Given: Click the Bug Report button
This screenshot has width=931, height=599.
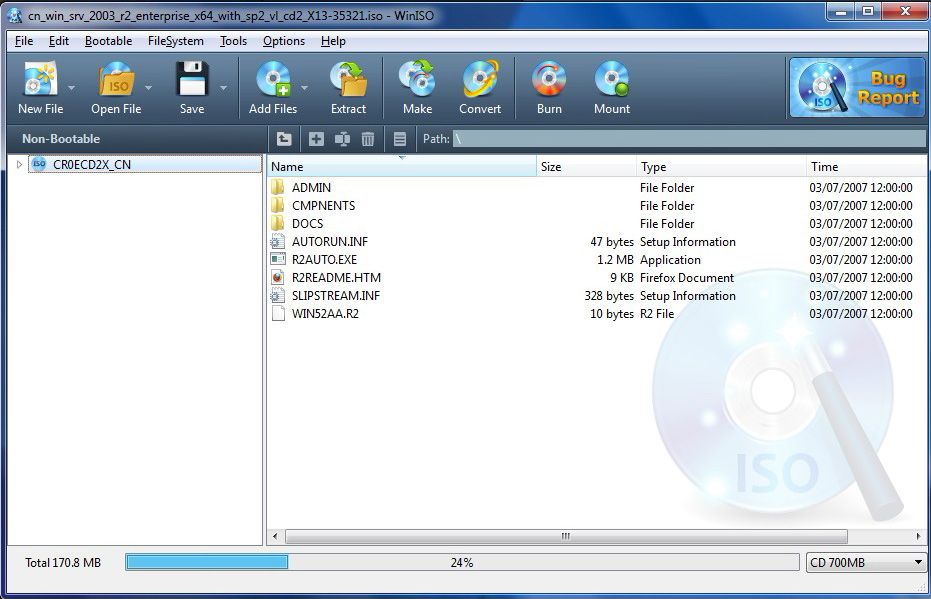Looking at the screenshot, I should click(x=856, y=87).
